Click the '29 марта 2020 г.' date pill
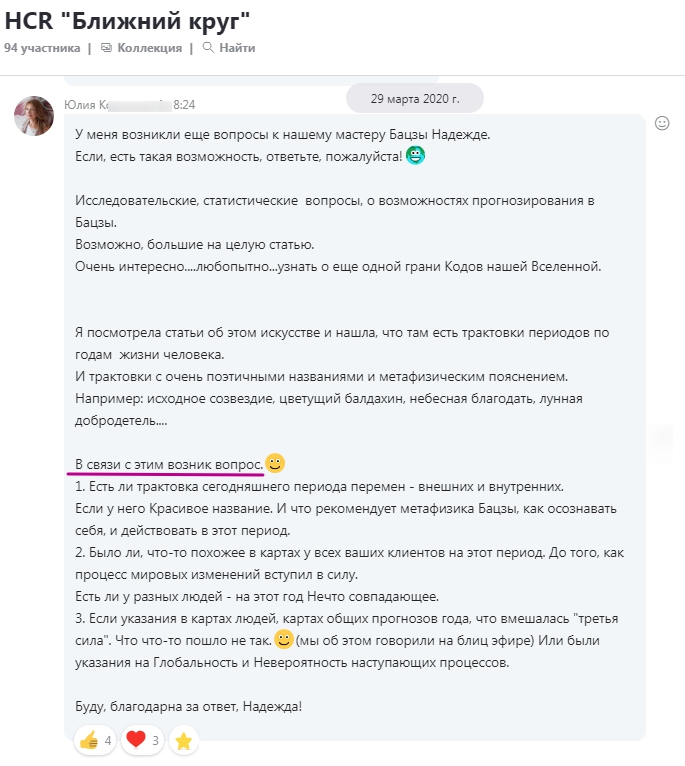 pyautogui.click(x=415, y=99)
